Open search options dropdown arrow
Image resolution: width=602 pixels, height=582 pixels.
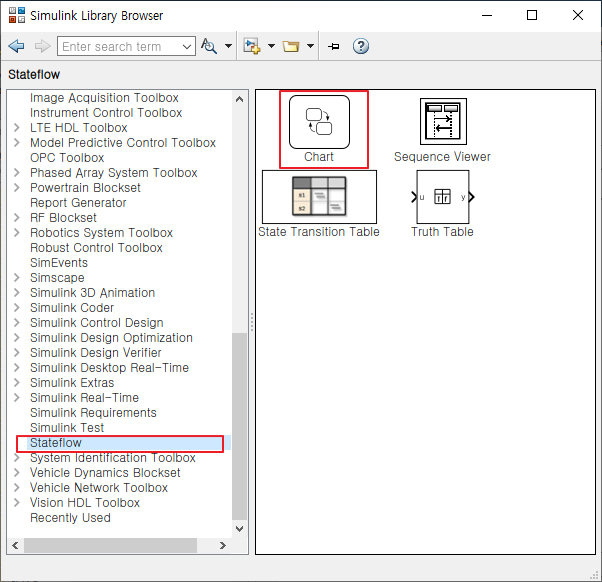228,46
